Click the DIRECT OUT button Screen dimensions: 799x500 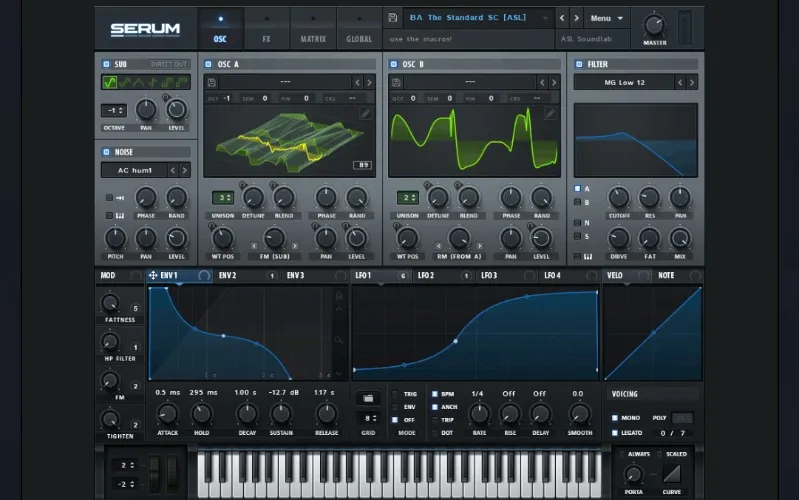click(169, 64)
